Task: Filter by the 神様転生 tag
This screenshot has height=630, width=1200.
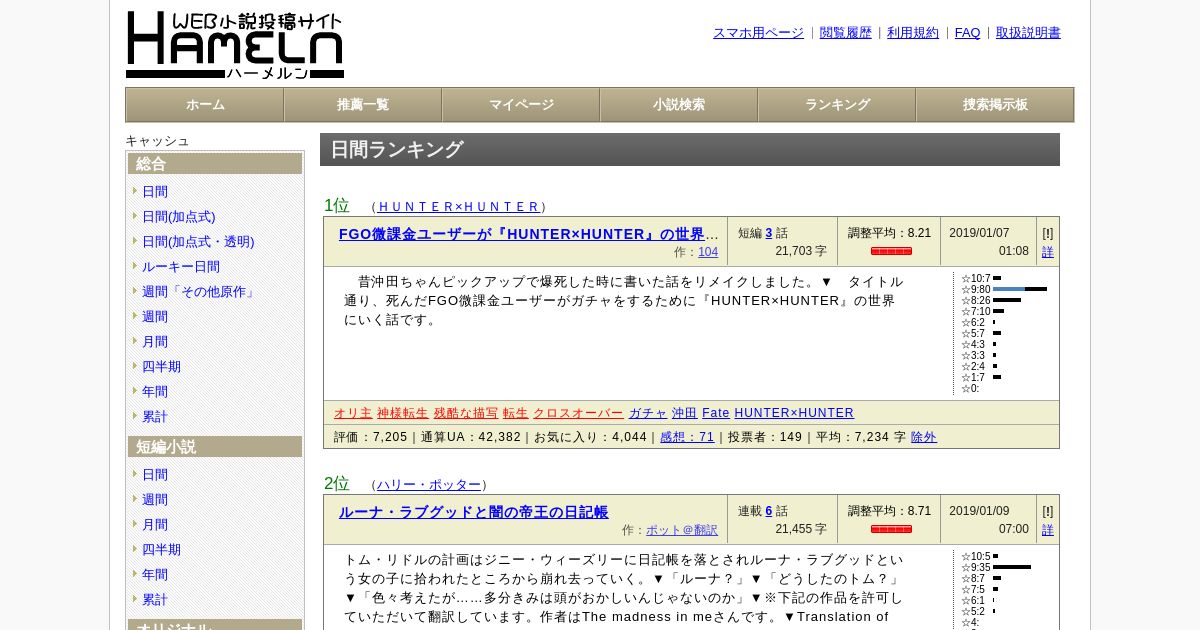Action: (403, 413)
